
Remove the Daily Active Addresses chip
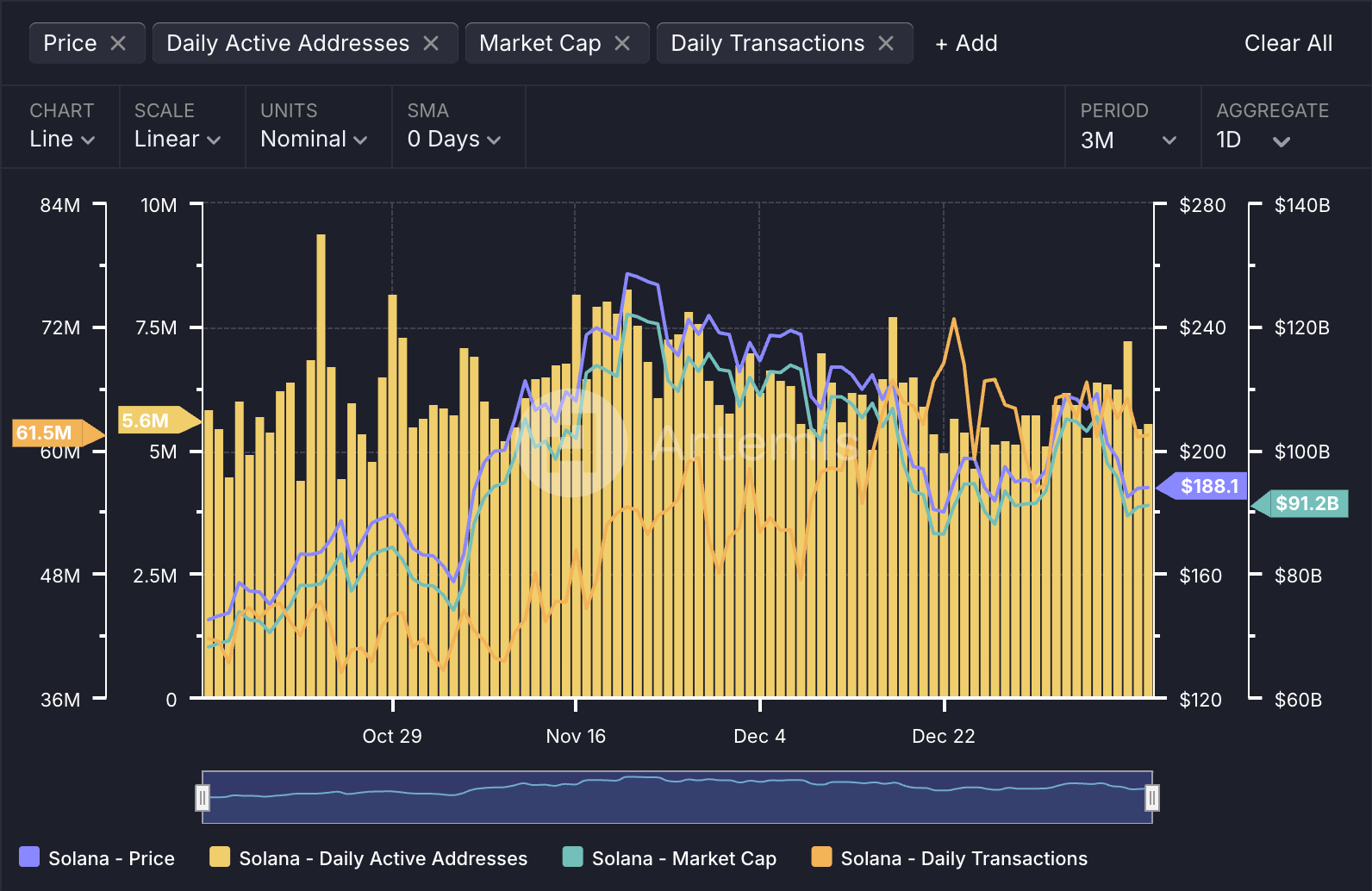(431, 43)
